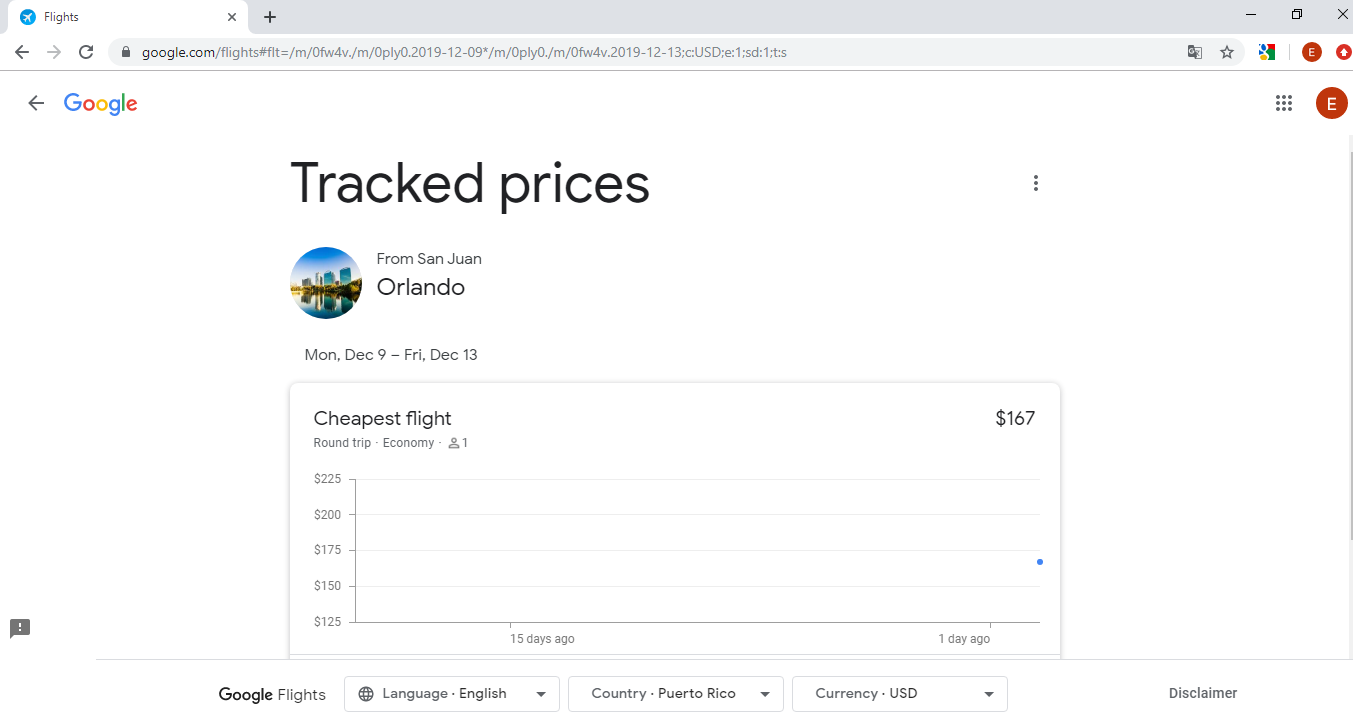
Task: Close the Flights tab
Action: [x=232, y=17]
